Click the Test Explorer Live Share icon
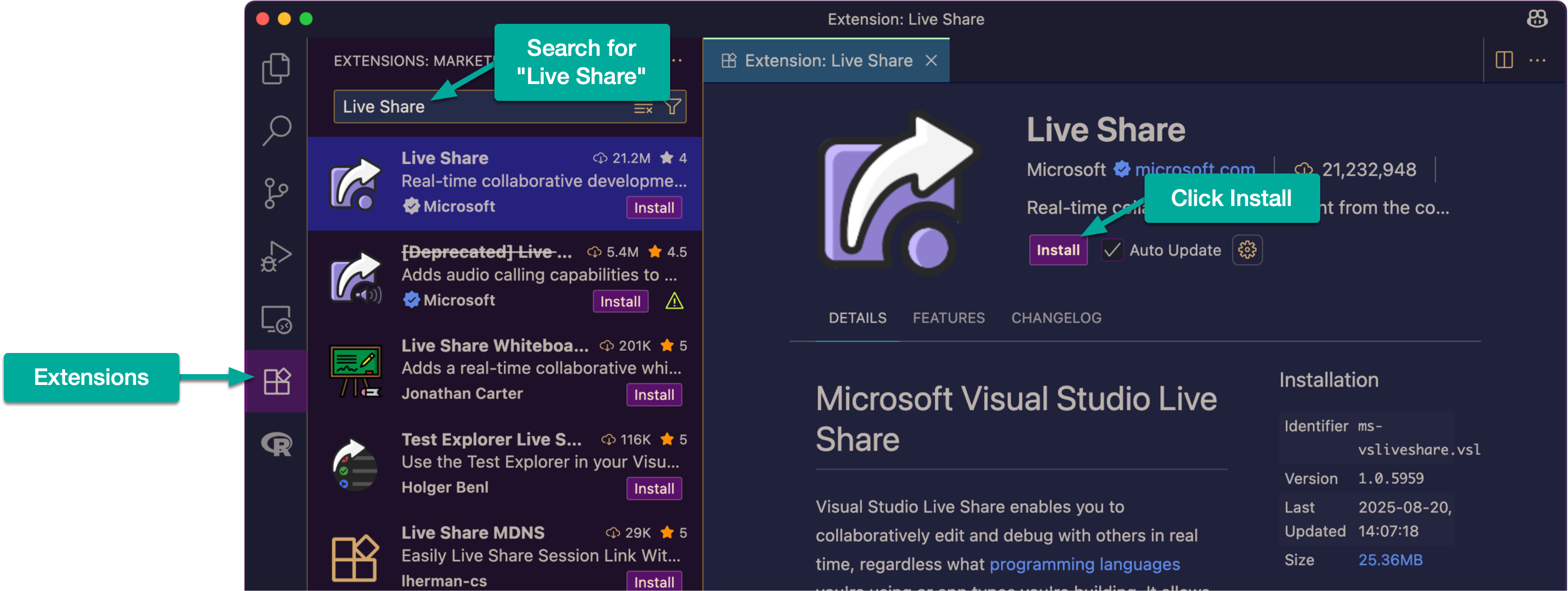The width and height of the screenshot is (1568, 591). [x=356, y=465]
